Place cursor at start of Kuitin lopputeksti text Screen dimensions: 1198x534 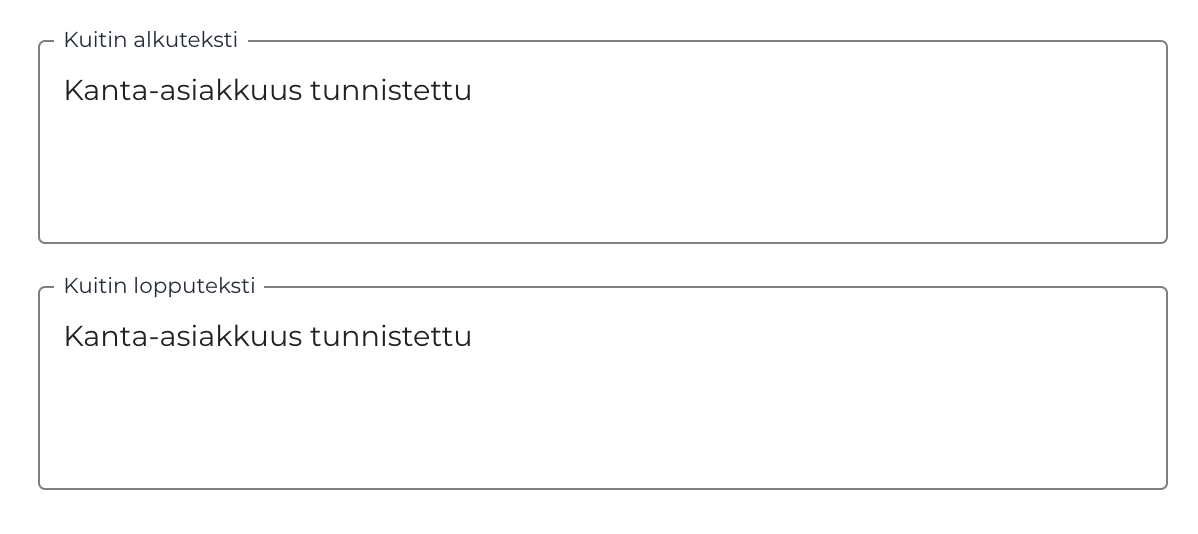(x=65, y=337)
